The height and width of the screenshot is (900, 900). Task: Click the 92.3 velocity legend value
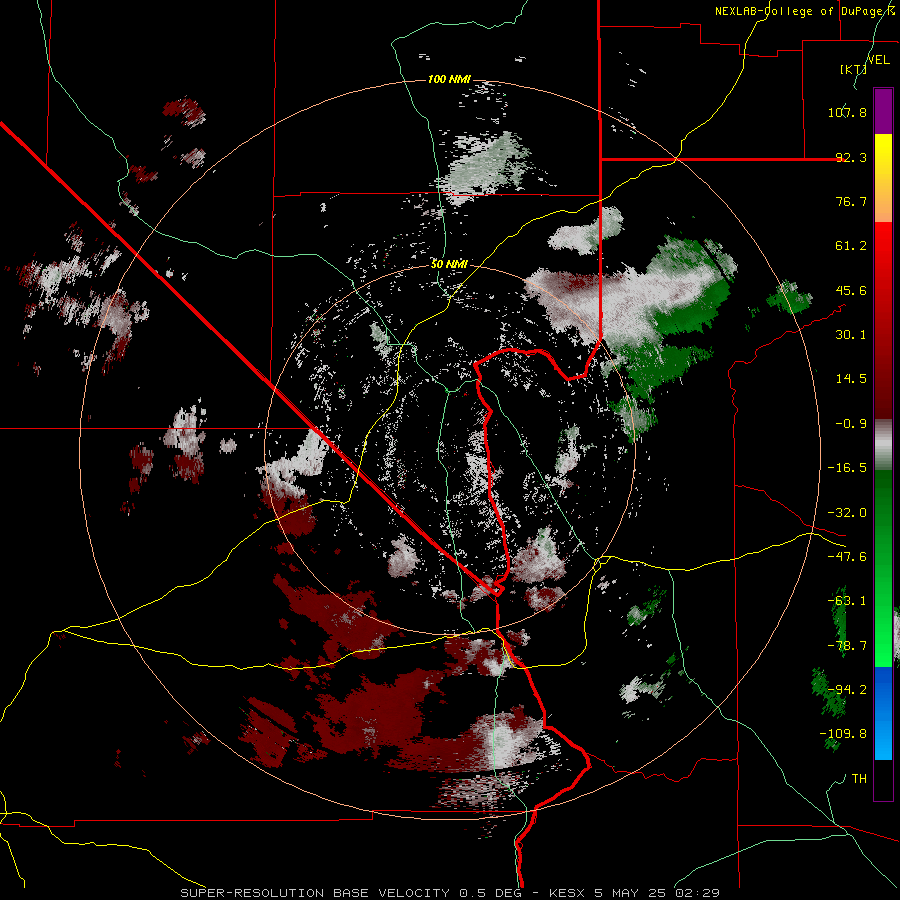click(x=851, y=157)
